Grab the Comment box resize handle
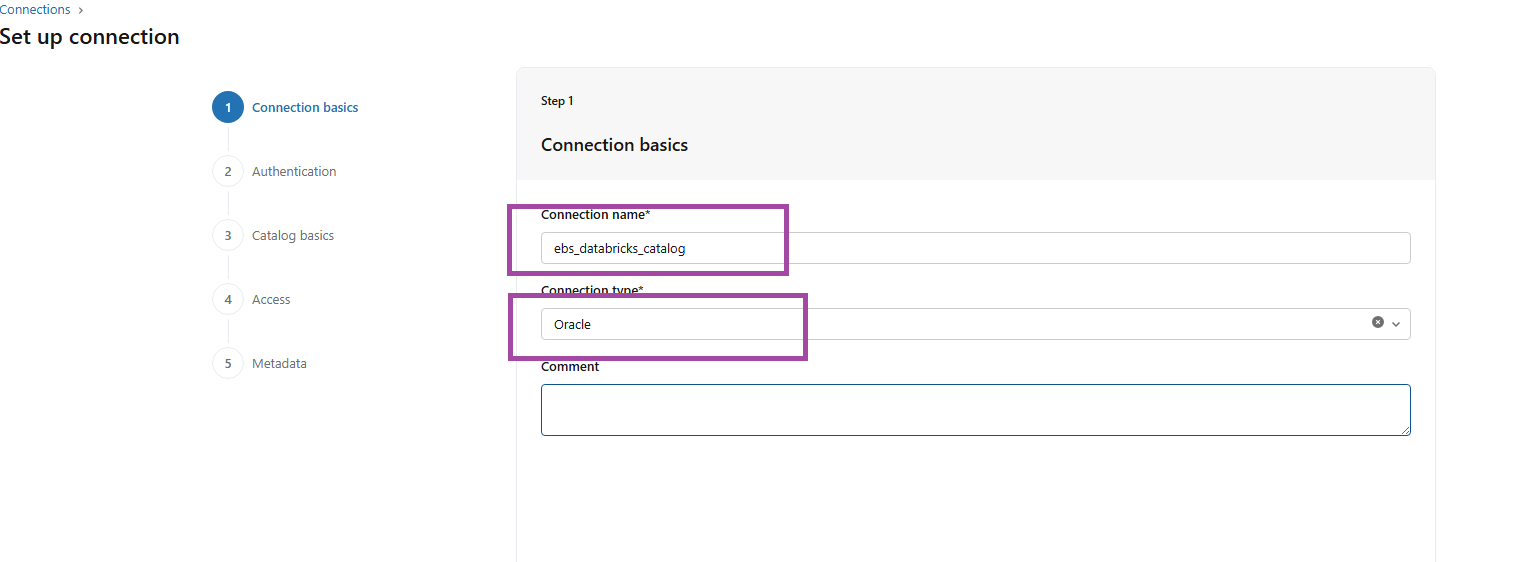 (x=1405, y=430)
